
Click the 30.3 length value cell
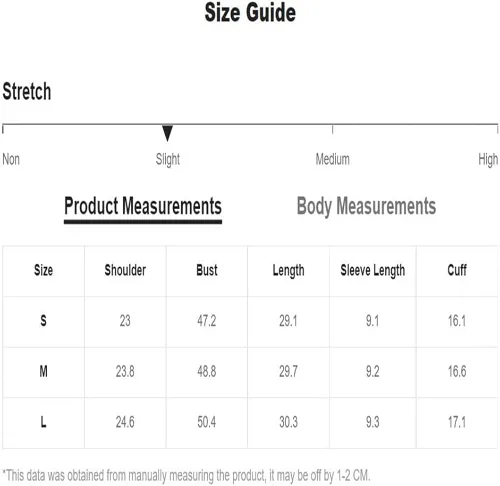pyautogui.click(x=288, y=422)
